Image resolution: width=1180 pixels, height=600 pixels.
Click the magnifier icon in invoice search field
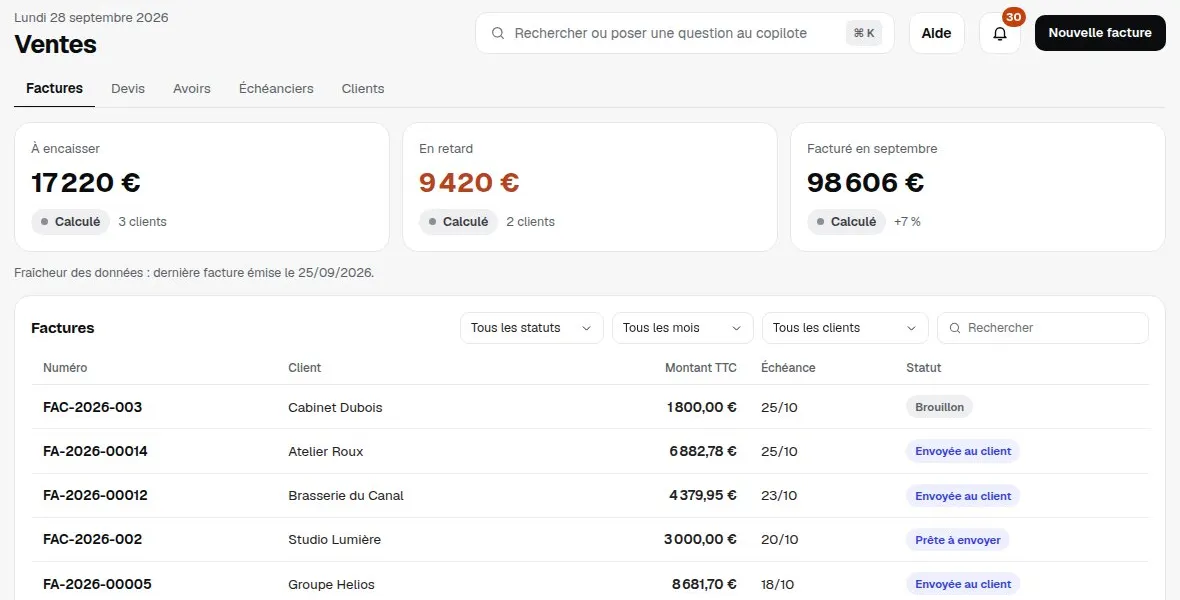tap(955, 328)
